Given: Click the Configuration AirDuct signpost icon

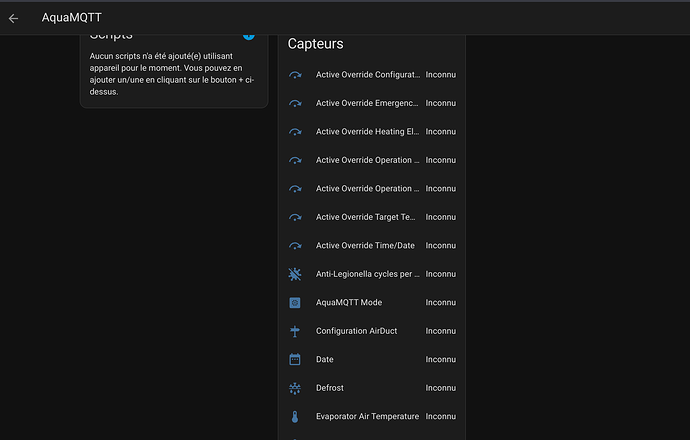Looking at the screenshot, I should (x=295, y=331).
